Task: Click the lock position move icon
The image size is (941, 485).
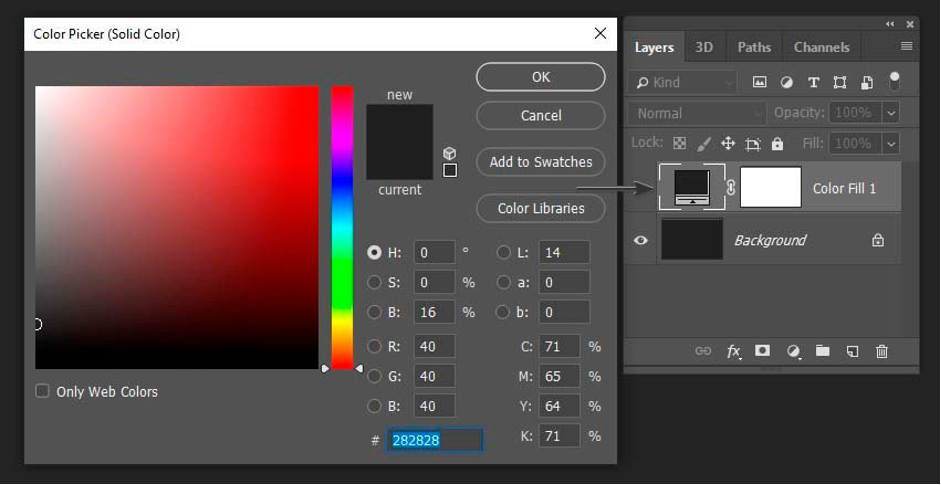Action: pos(728,143)
